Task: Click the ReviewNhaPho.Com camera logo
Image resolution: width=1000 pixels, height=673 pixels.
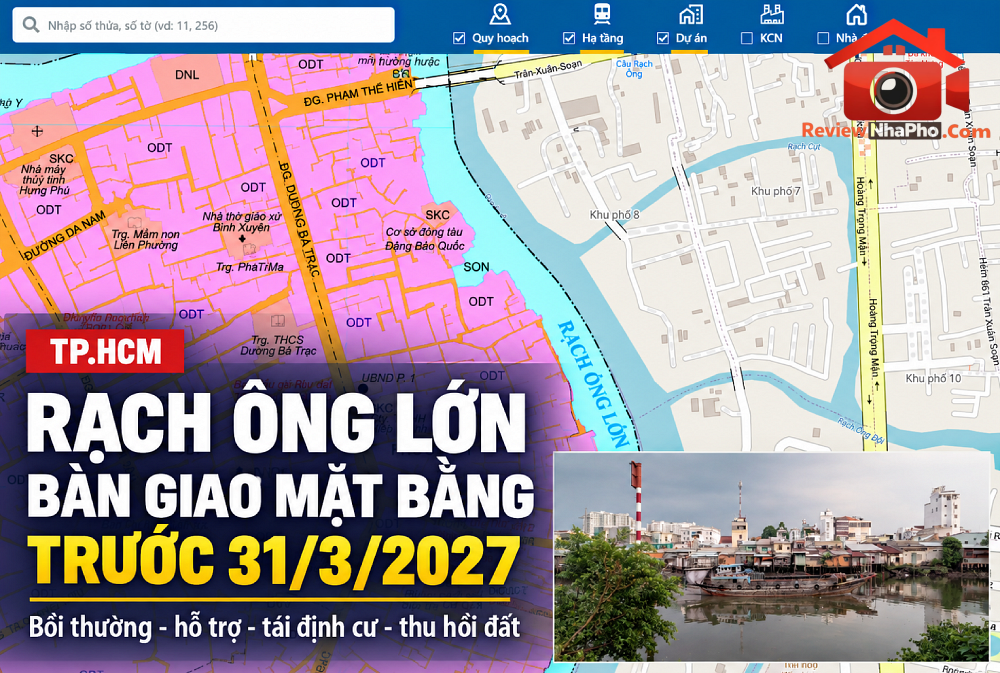Action: point(896,82)
